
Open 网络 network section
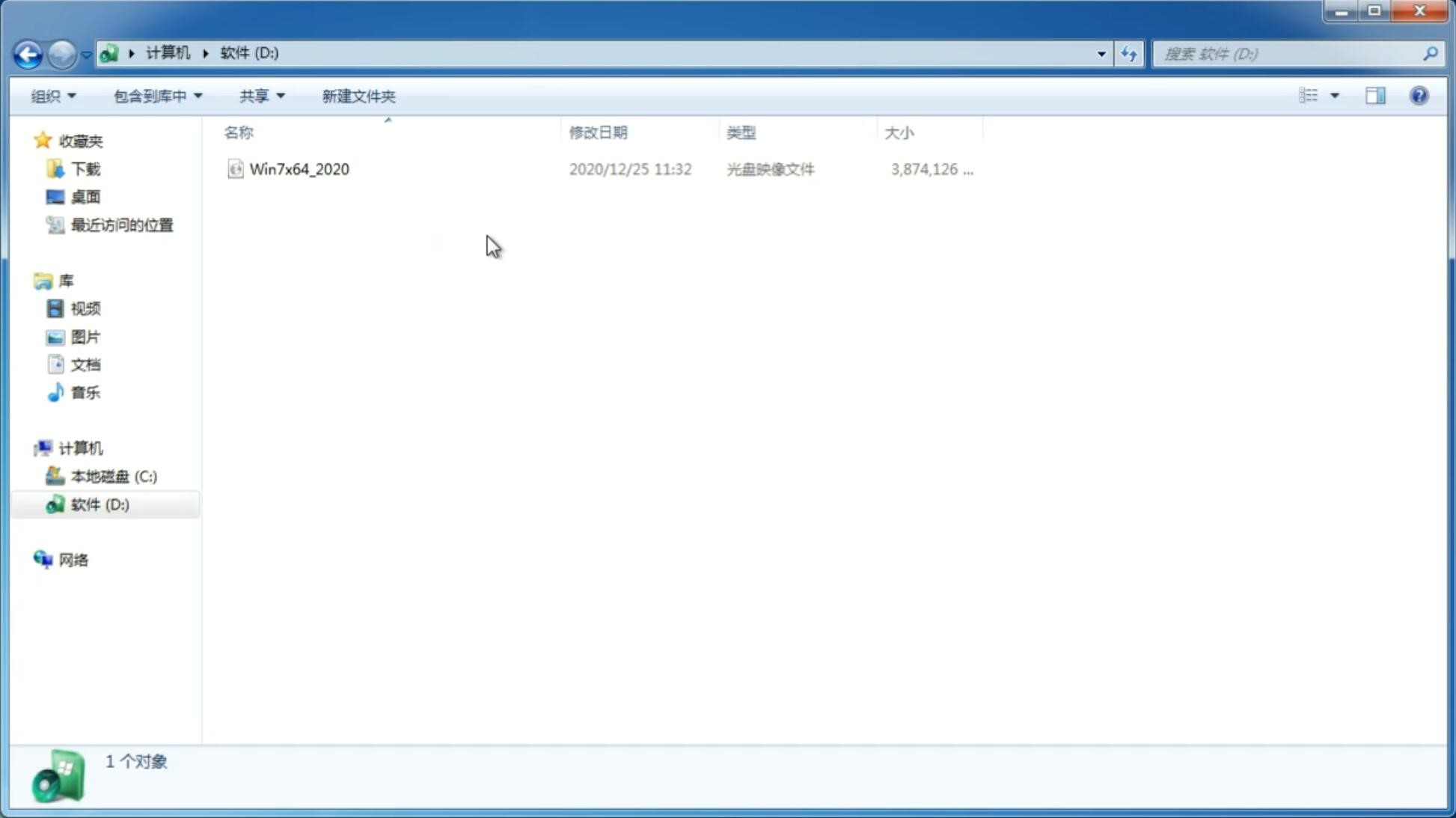point(74,560)
